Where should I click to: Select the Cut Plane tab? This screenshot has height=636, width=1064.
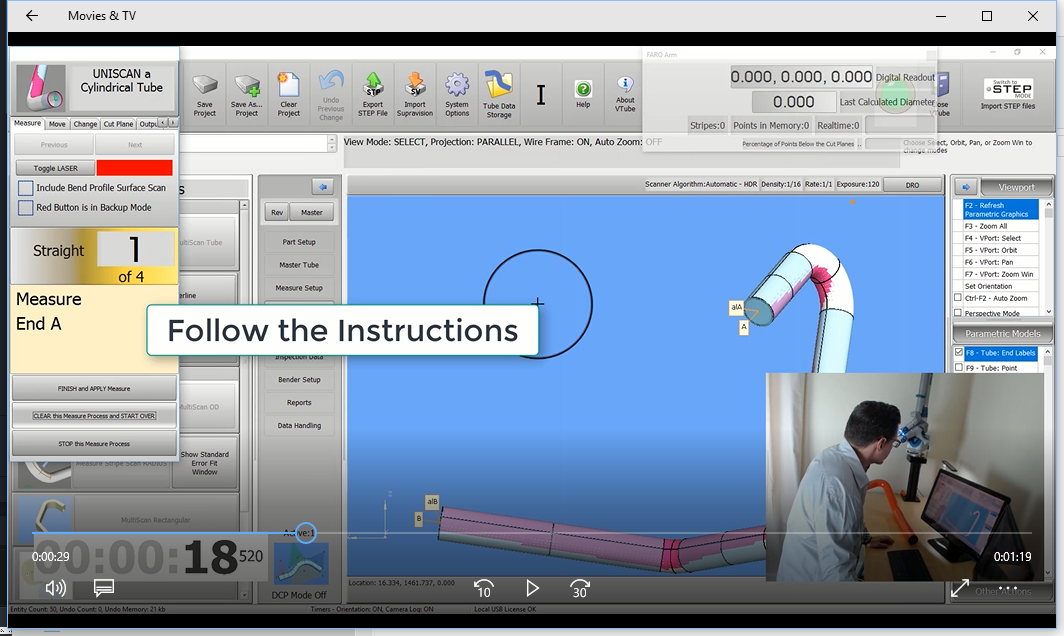pyautogui.click(x=118, y=124)
